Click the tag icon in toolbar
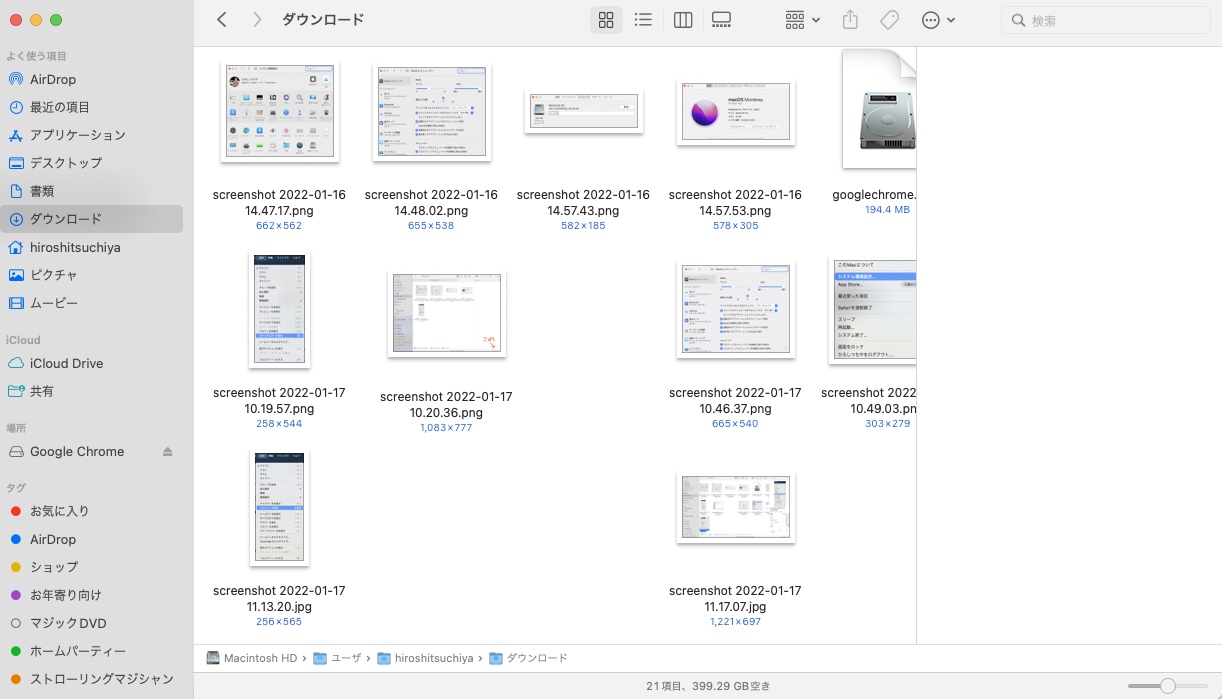This screenshot has height=699, width=1222. [888, 20]
